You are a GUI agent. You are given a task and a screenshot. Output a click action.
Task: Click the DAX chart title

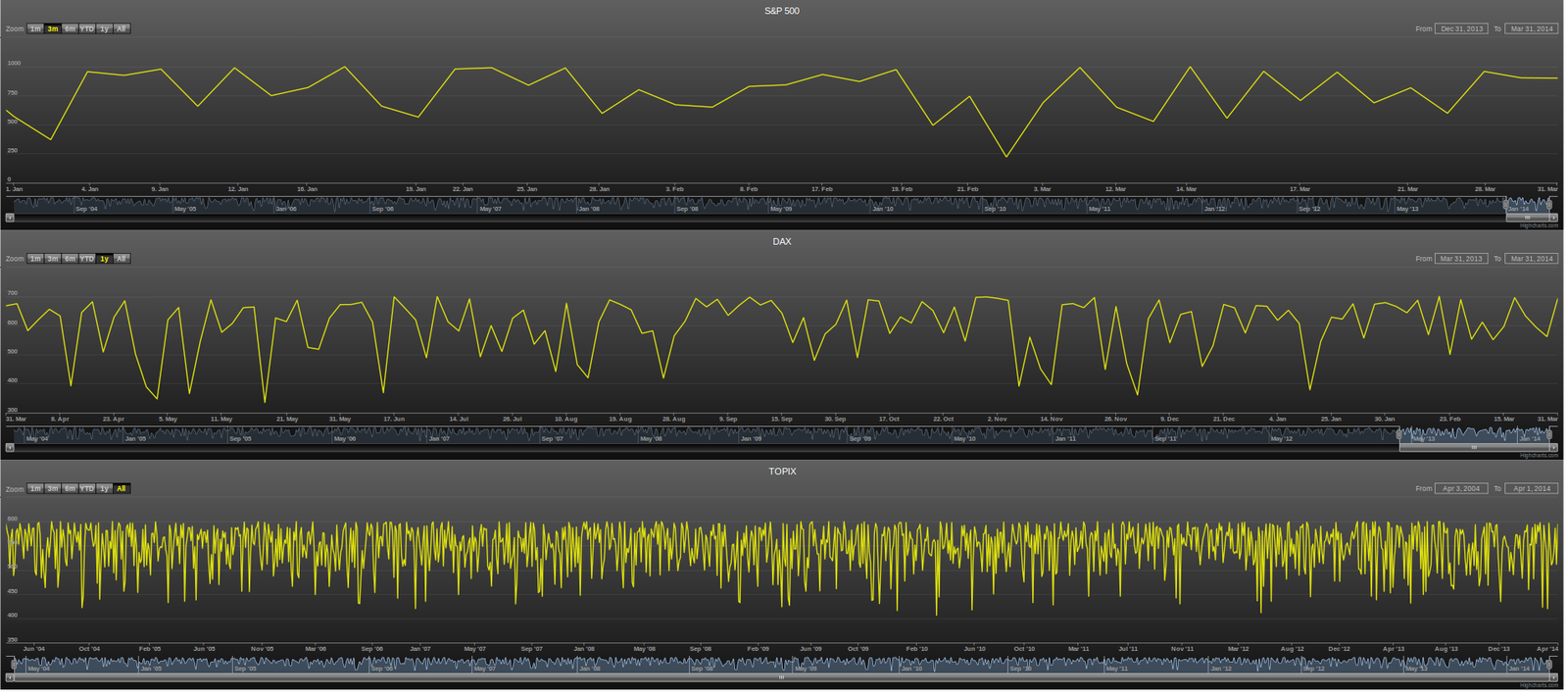pyautogui.click(x=782, y=241)
